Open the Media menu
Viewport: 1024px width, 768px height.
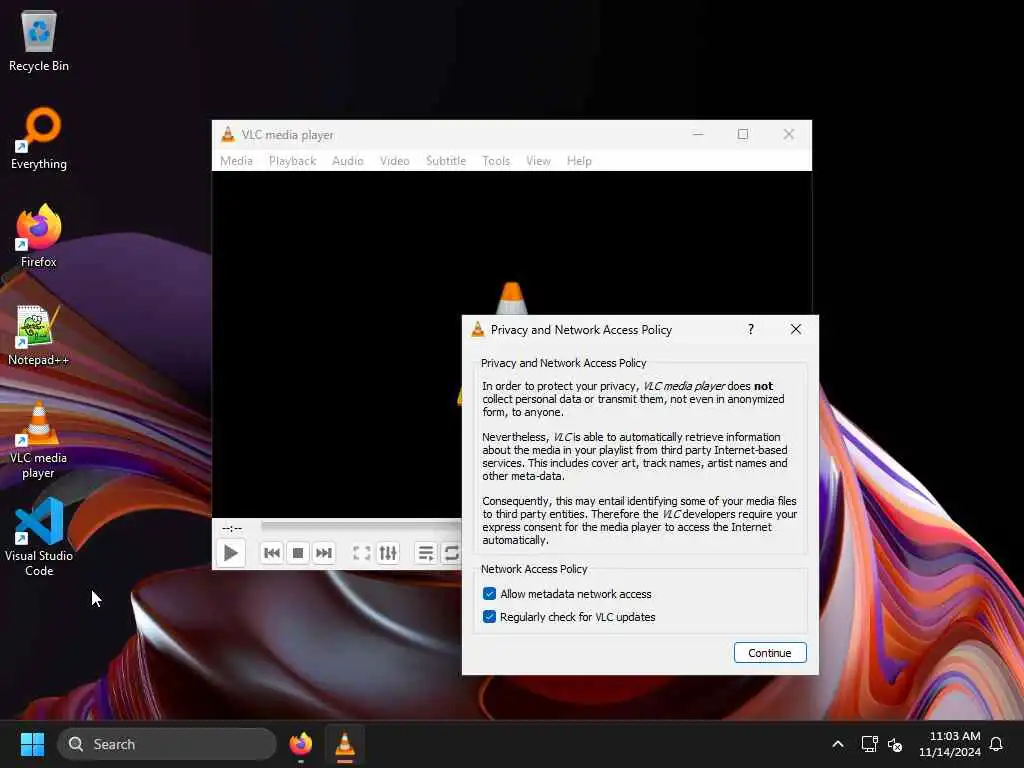pyautogui.click(x=236, y=161)
